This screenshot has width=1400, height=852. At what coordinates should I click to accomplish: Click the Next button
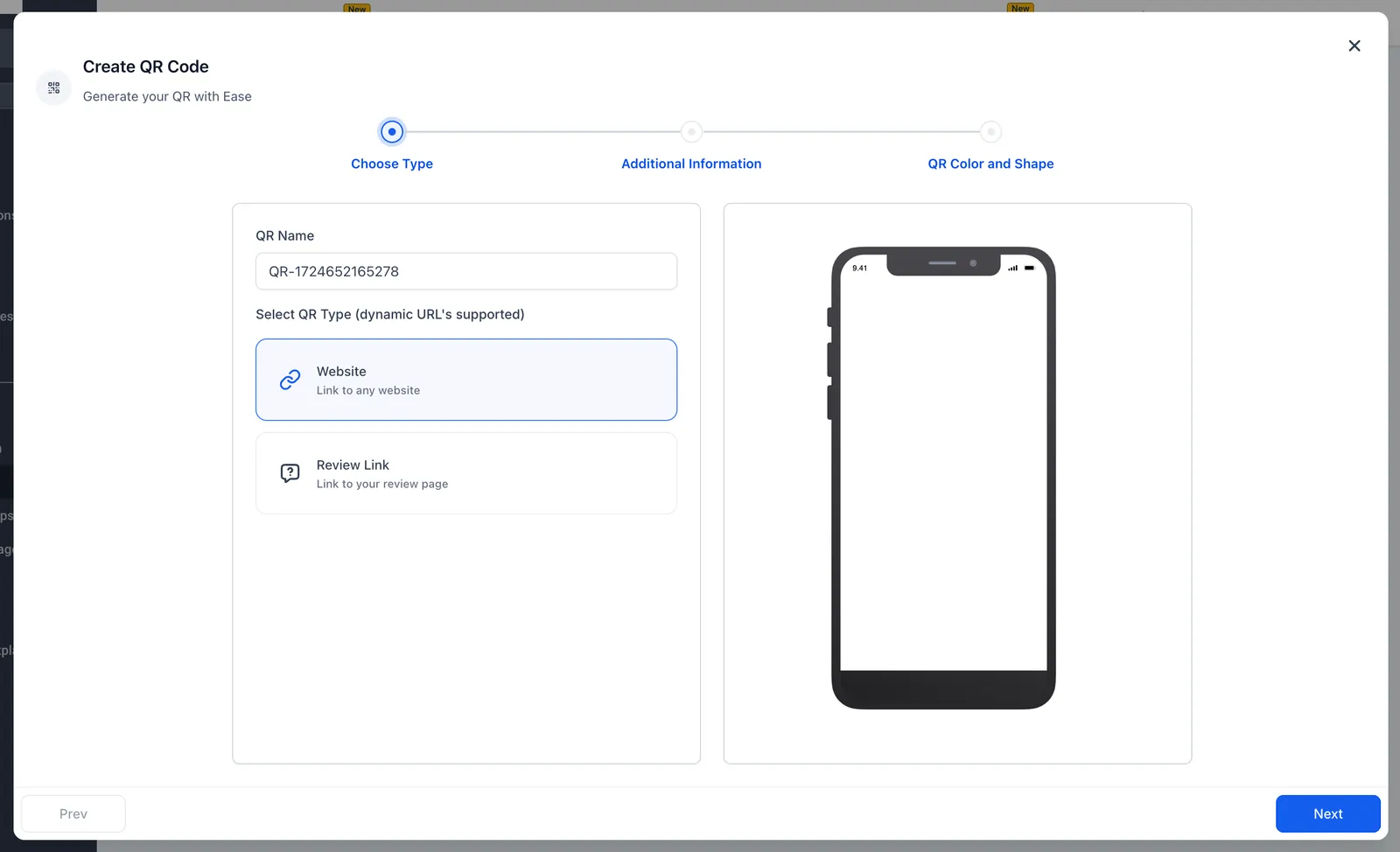1327,814
